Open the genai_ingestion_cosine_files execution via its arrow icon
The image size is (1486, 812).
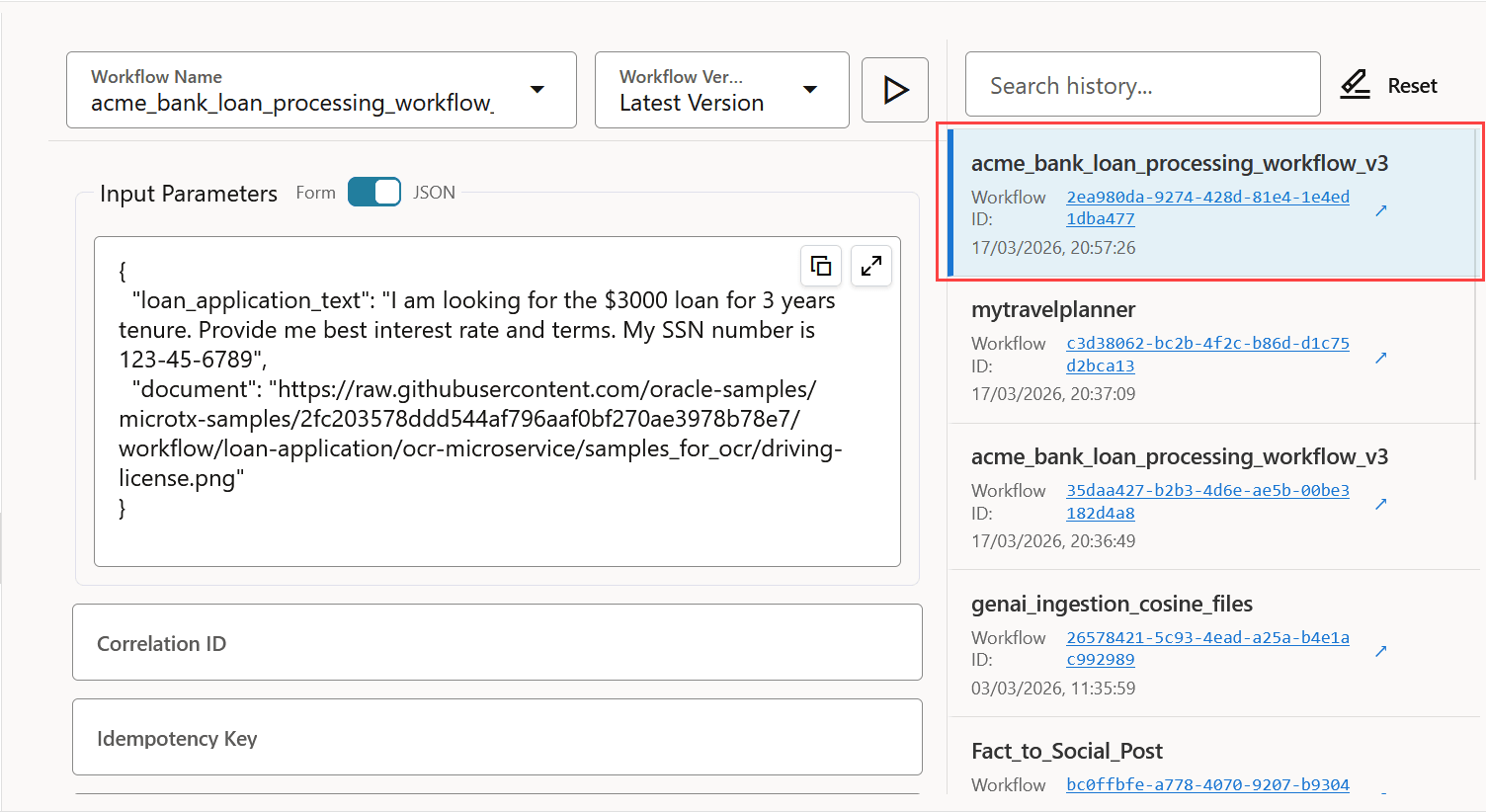pyautogui.click(x=1381, y=651)
